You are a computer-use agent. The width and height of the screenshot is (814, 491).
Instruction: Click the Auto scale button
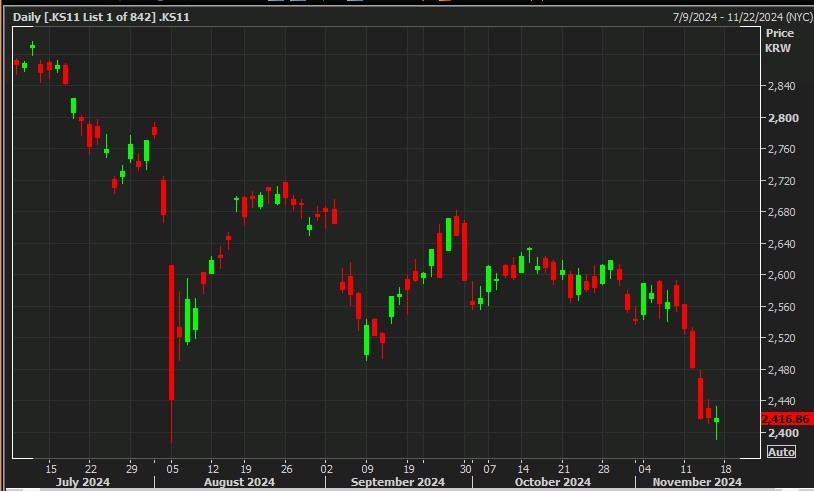[781, 452]
